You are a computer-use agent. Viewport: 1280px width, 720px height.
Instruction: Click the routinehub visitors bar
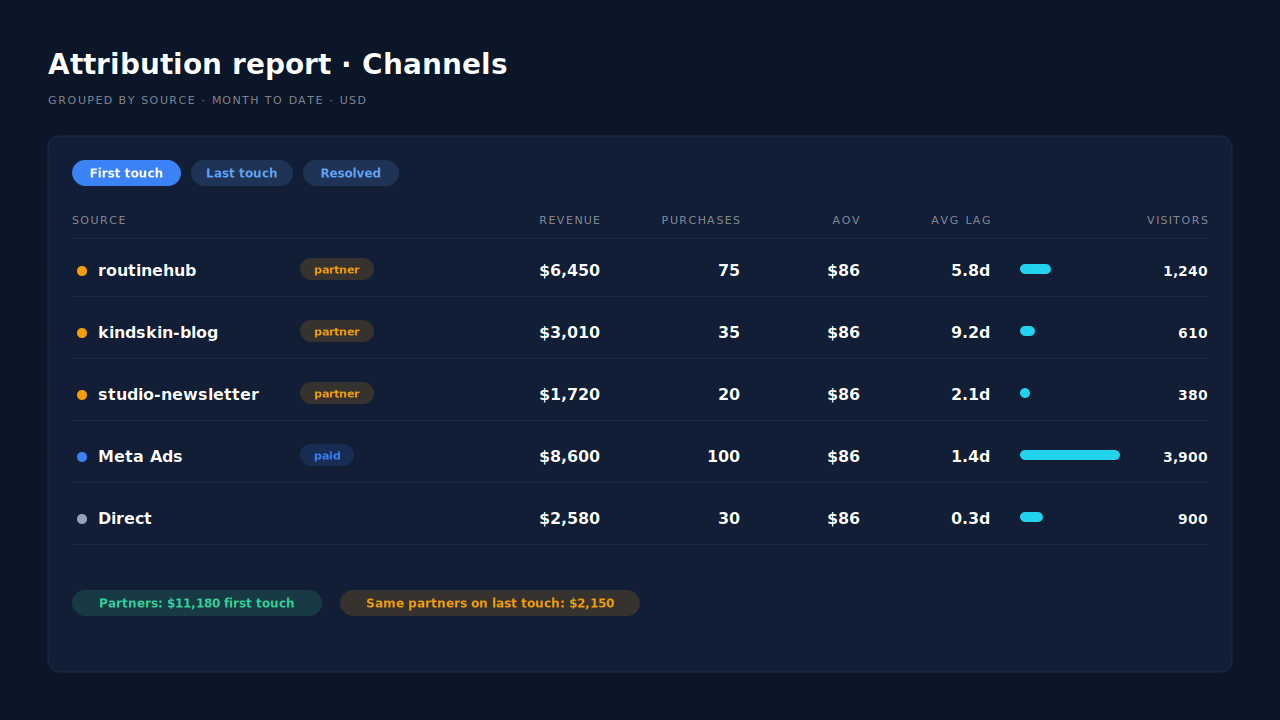[x=1035, y=269]
